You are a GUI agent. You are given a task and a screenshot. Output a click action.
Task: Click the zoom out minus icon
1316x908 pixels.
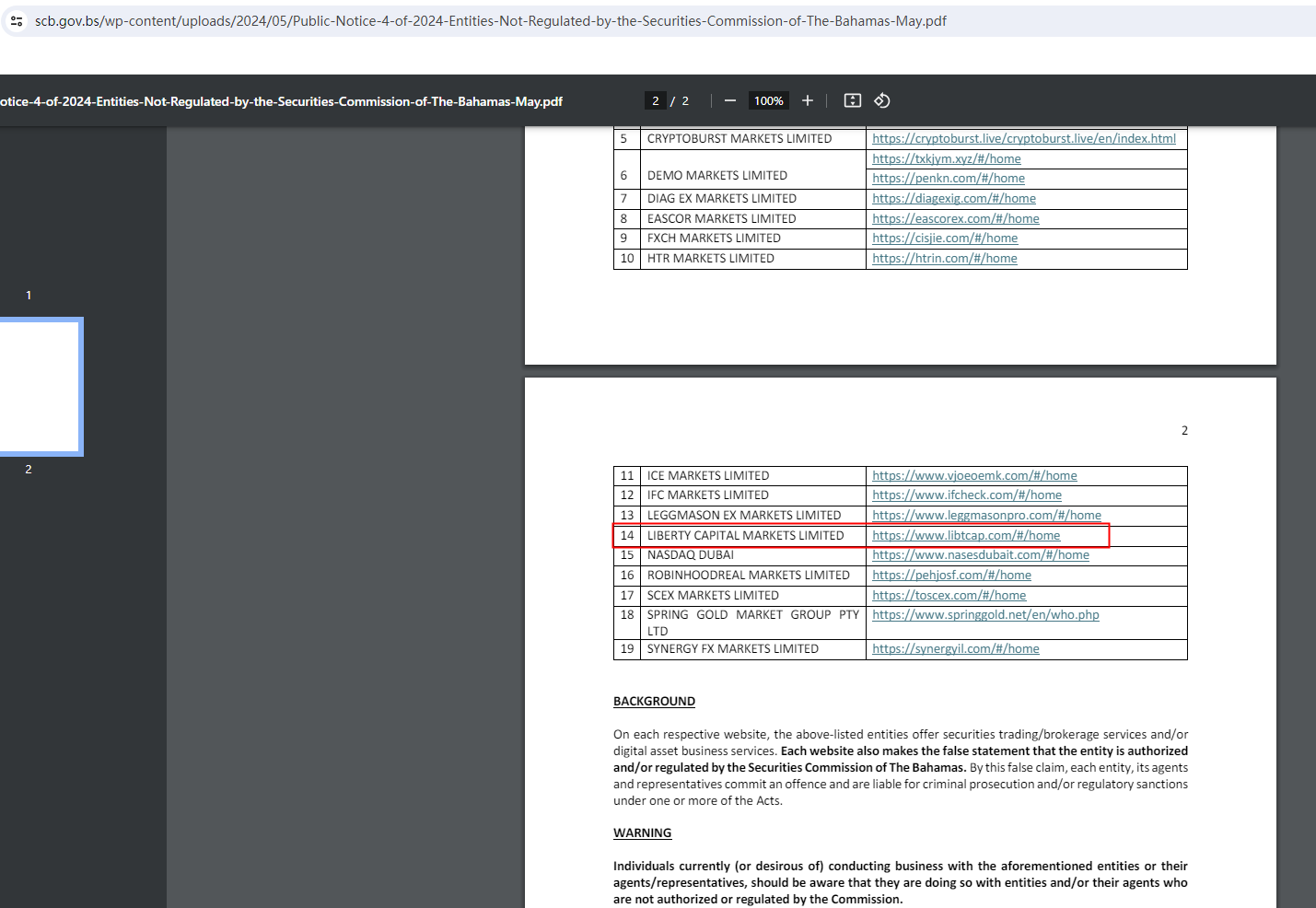point(730,100)
